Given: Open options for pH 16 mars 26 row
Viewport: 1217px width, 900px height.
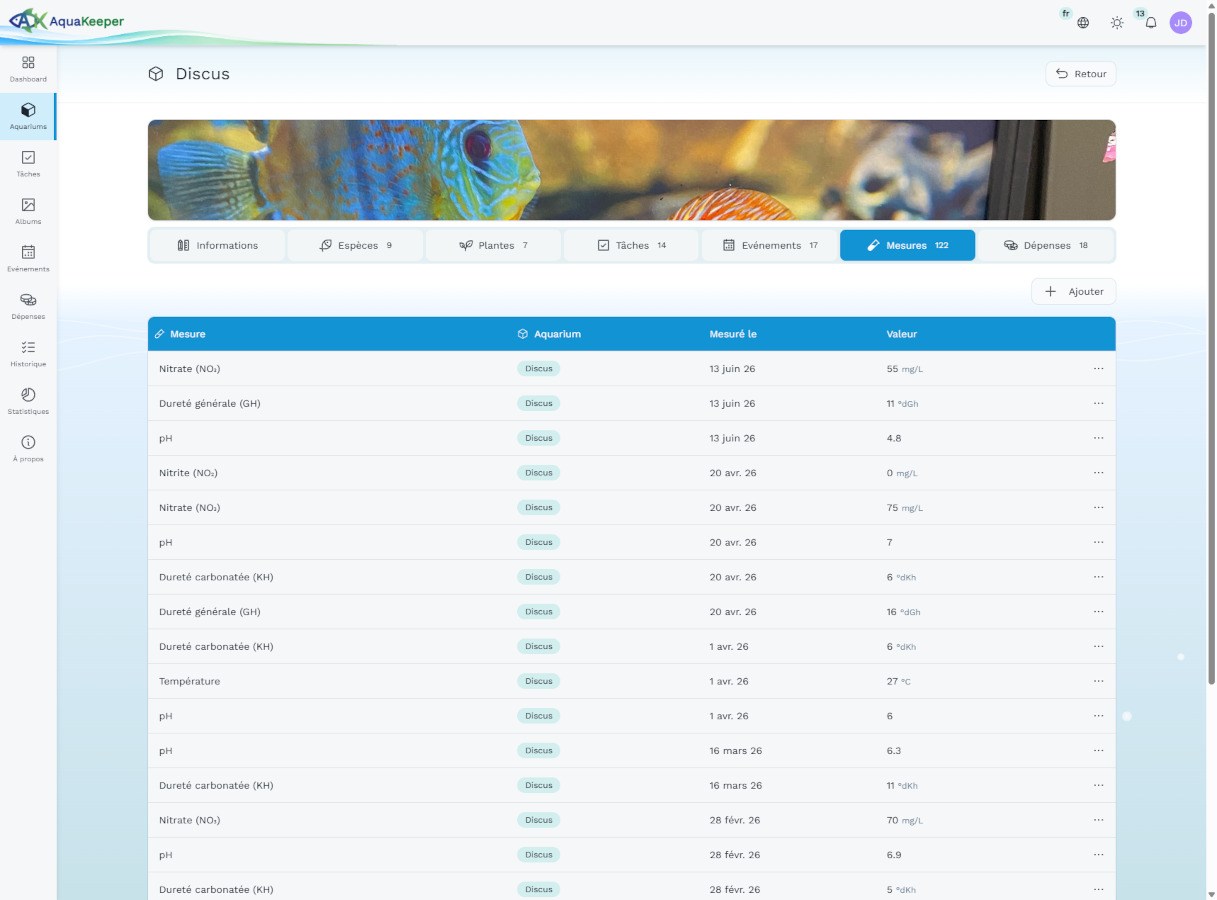Looking at the screenshot, I should [x=1098, y=750].
